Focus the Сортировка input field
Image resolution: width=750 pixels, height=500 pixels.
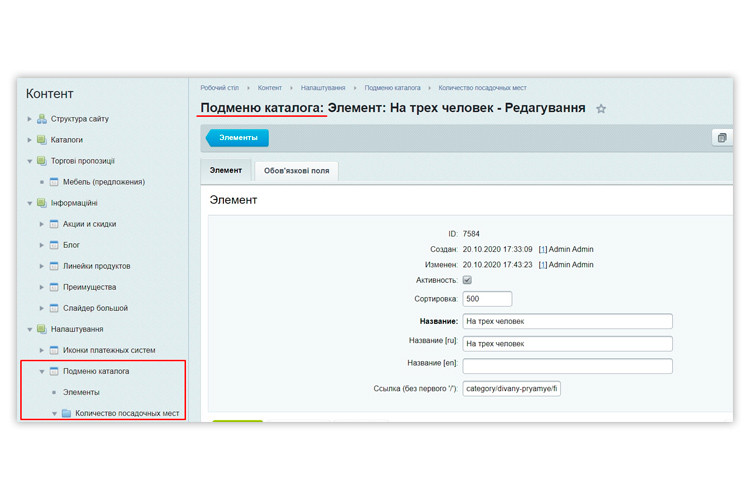pos(487,299)
